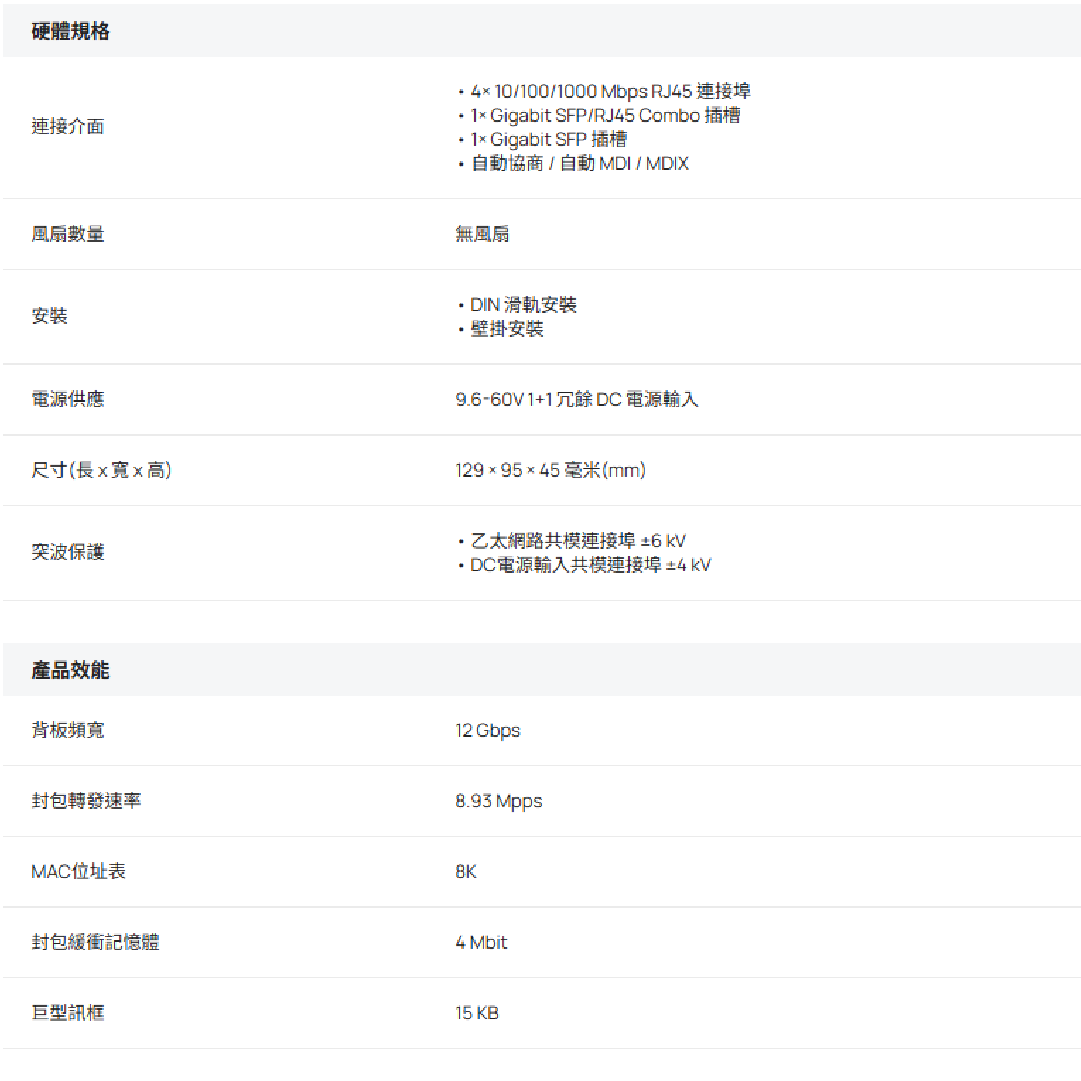Select the 自動協商 / 自動 MDI / MDIX line
Viewport: 1081px width, 1081px height.
point(579,164)
